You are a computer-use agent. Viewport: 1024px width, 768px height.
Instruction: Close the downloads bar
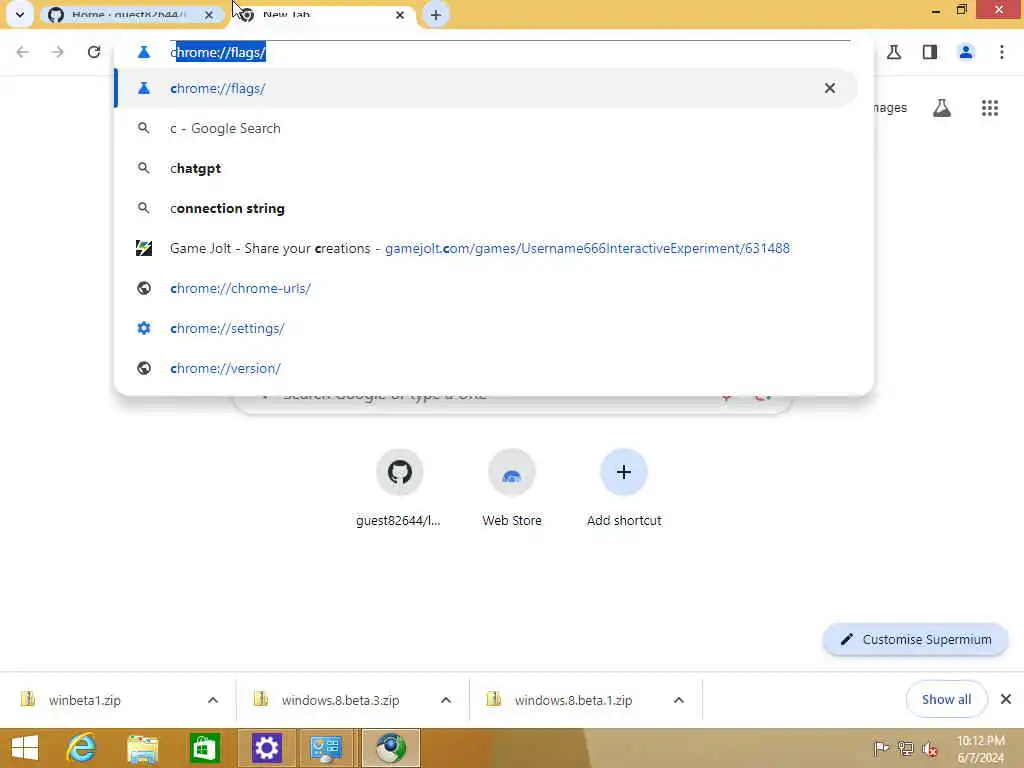coord(1006,699)
